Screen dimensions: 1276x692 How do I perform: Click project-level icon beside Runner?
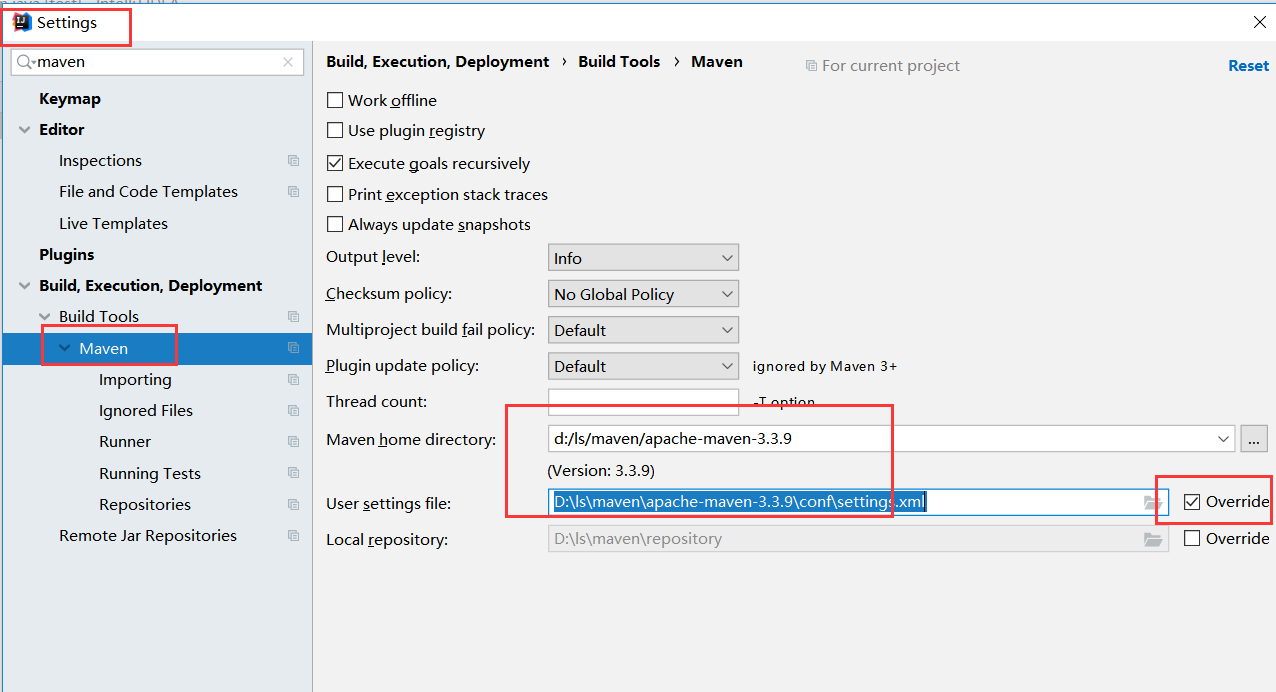tap(293, 442)
